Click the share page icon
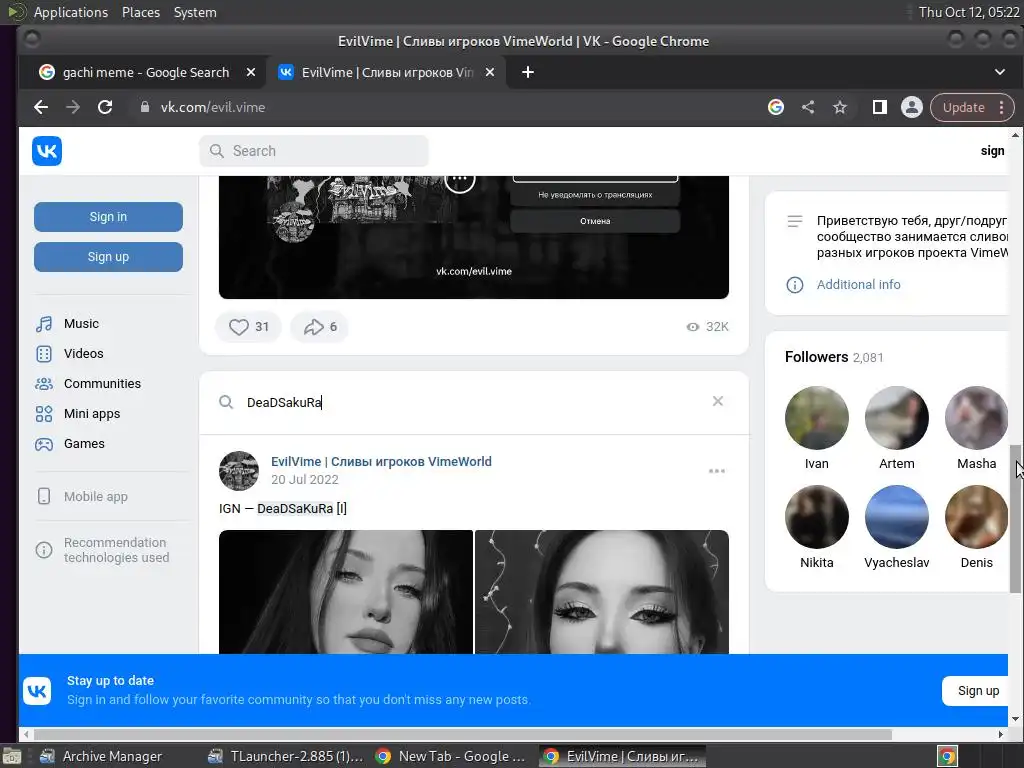Image resolution: width=1024 pixels, height=768 pixels. tap(808, 107)
